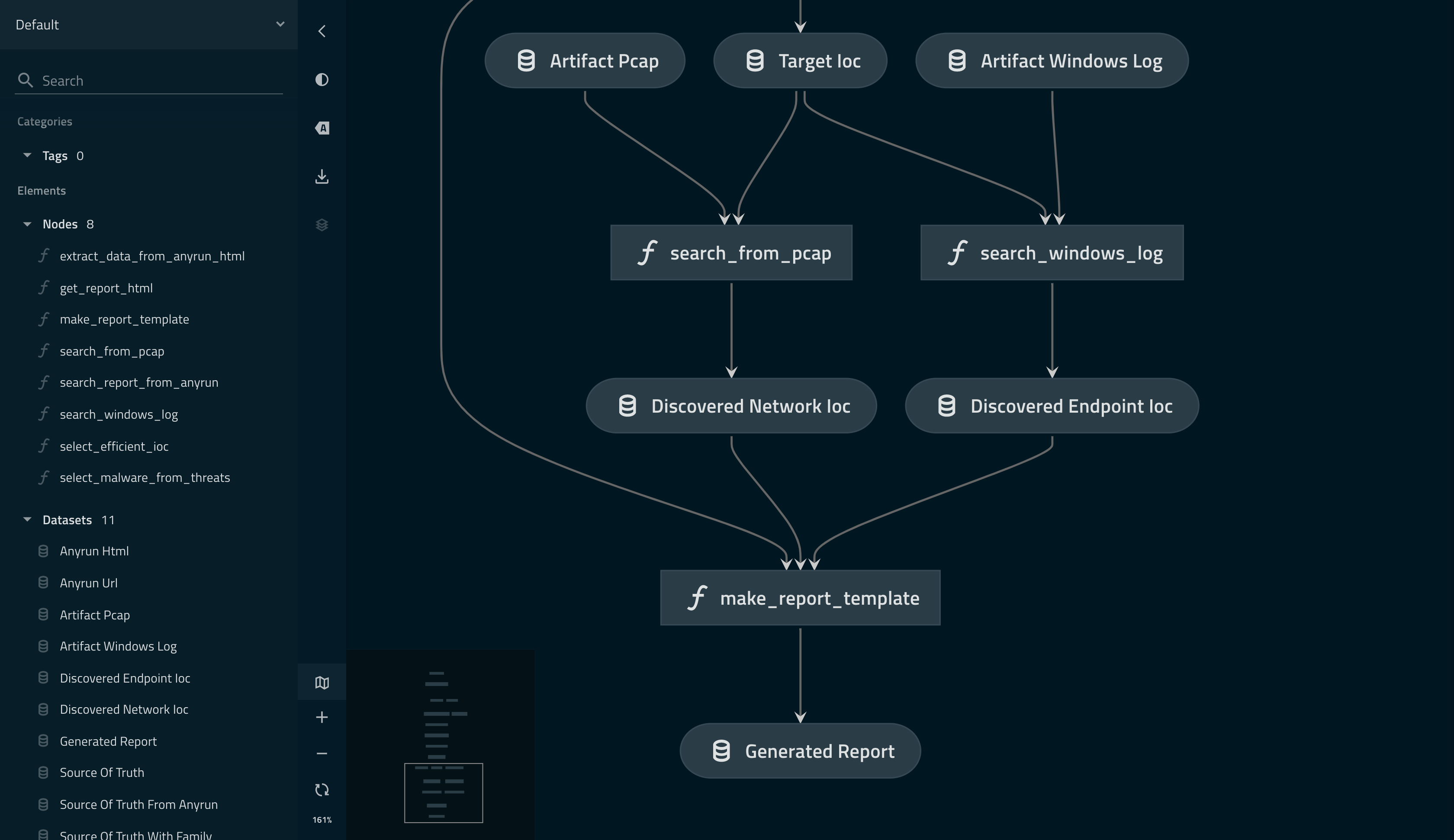Click the export/download visualization icon
Viewport: 1454px width, 840px height.
[x=322, y=176]
